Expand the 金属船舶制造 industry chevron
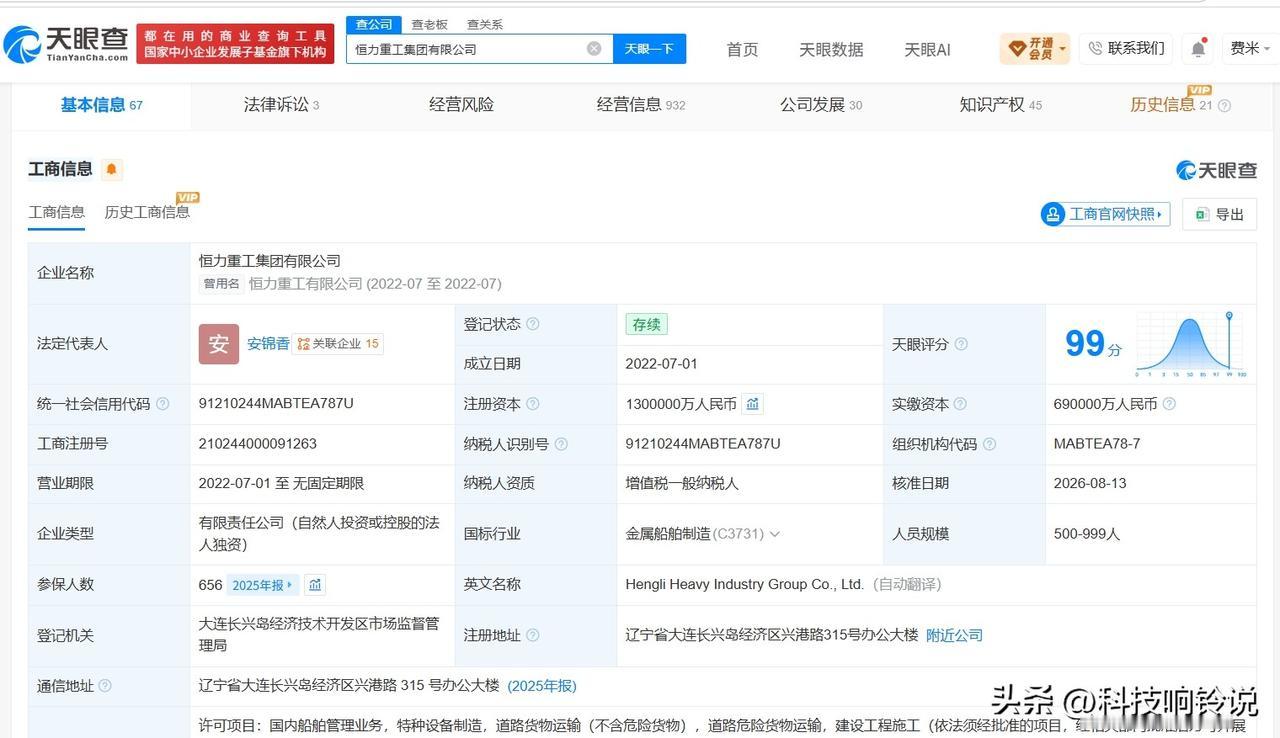The width and height of the screenshot is (1280, 738). 775,534
